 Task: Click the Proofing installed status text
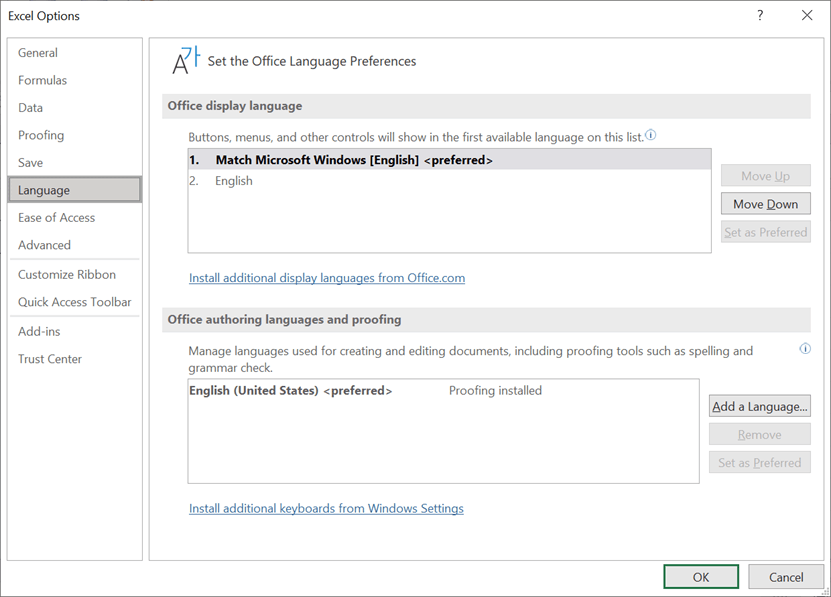pos(496,391)
